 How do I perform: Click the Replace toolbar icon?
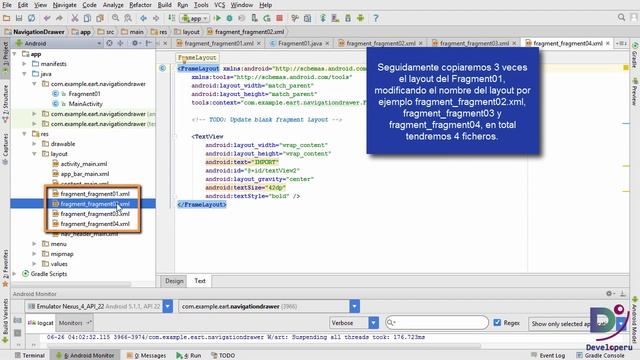point(128,18)
